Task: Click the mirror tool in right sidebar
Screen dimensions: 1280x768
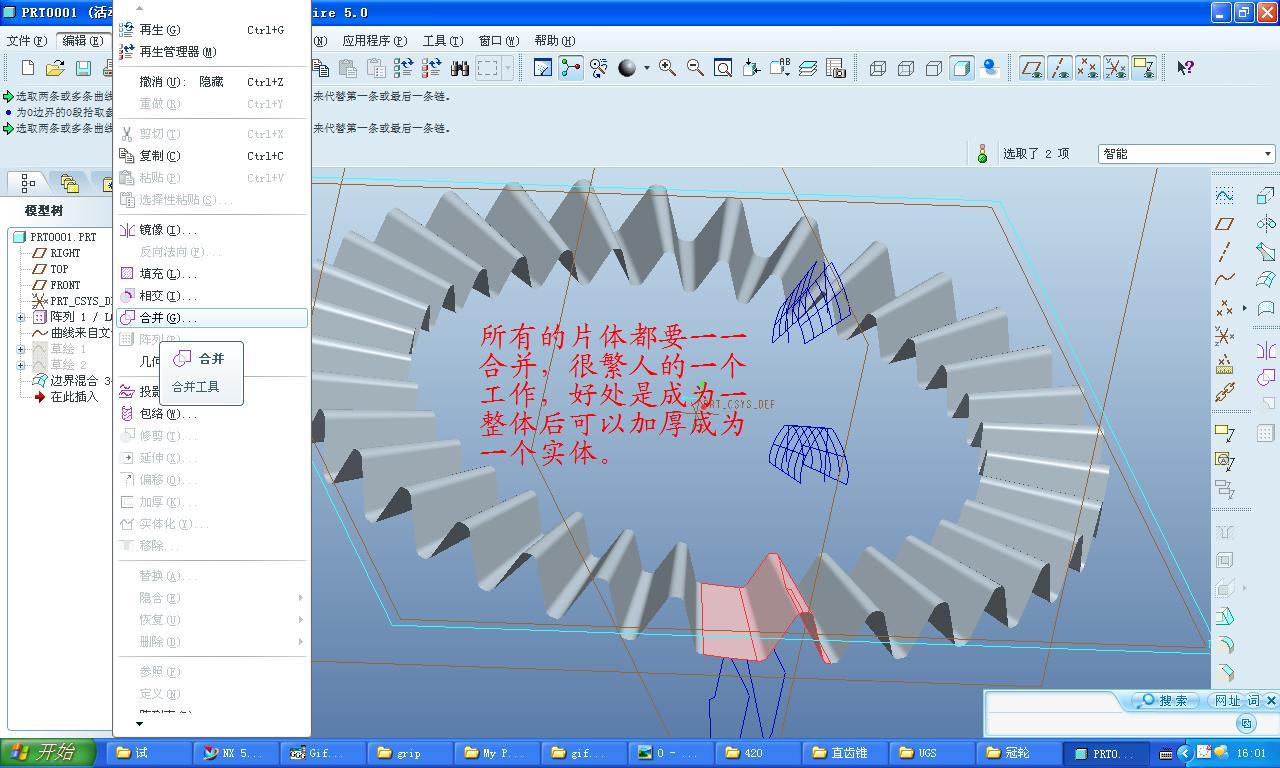Action: [x=1266, y=350]
